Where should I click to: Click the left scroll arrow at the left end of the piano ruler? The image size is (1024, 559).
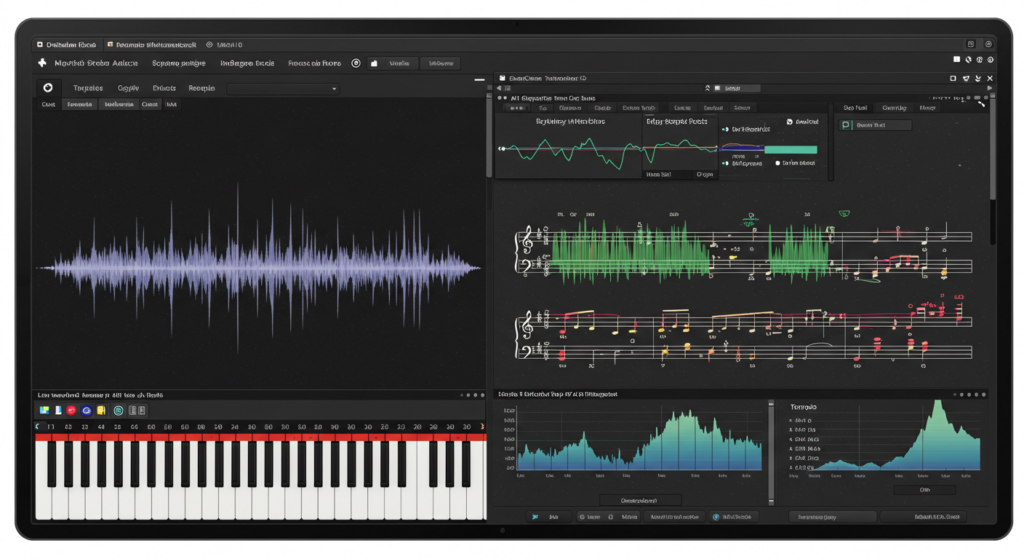pos(38,426)
